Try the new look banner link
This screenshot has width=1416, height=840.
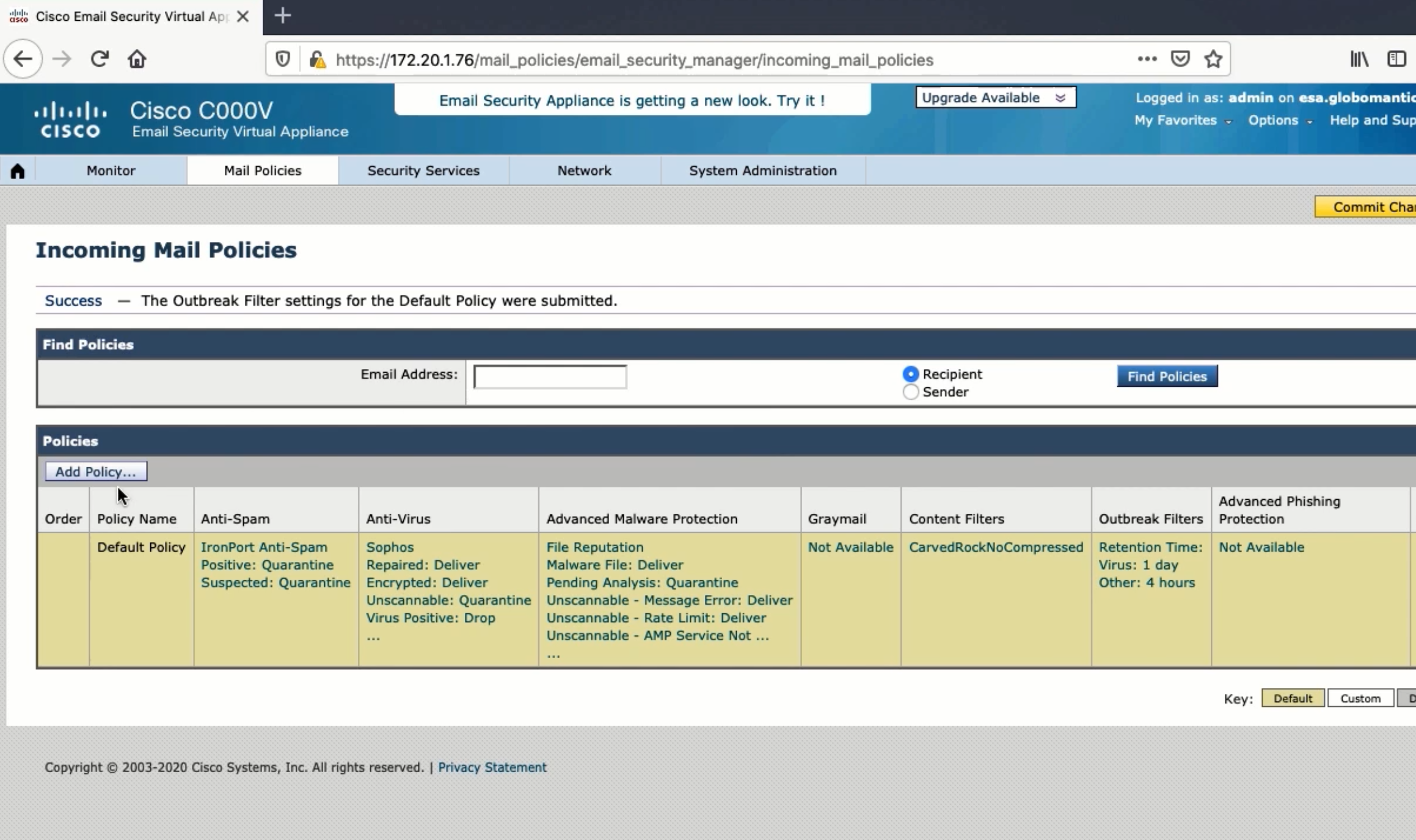point(632,100)
